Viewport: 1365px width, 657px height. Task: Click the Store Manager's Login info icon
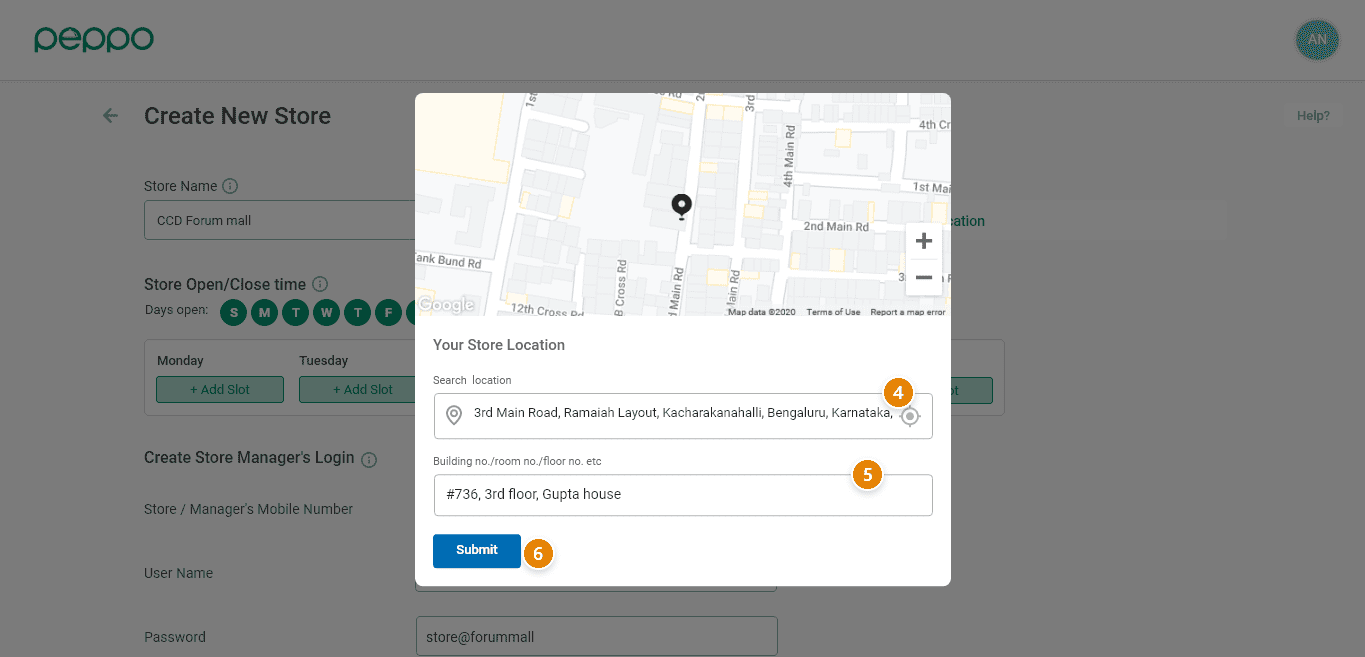point(368,460)
